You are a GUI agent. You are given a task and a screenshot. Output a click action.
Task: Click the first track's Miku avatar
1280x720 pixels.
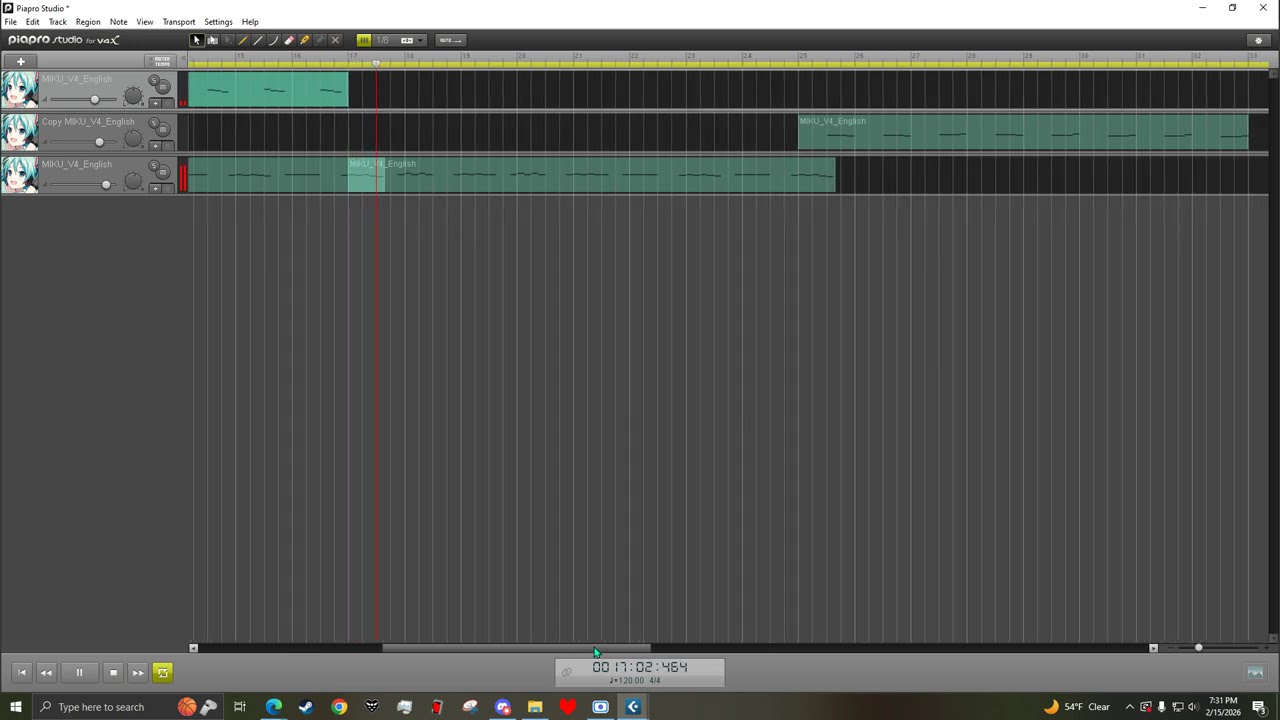19,90
